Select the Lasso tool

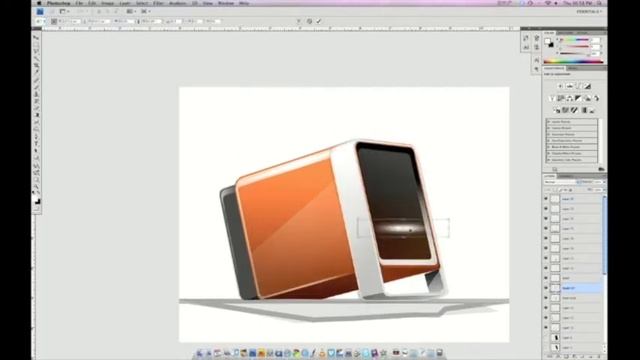tap(36, 51)
